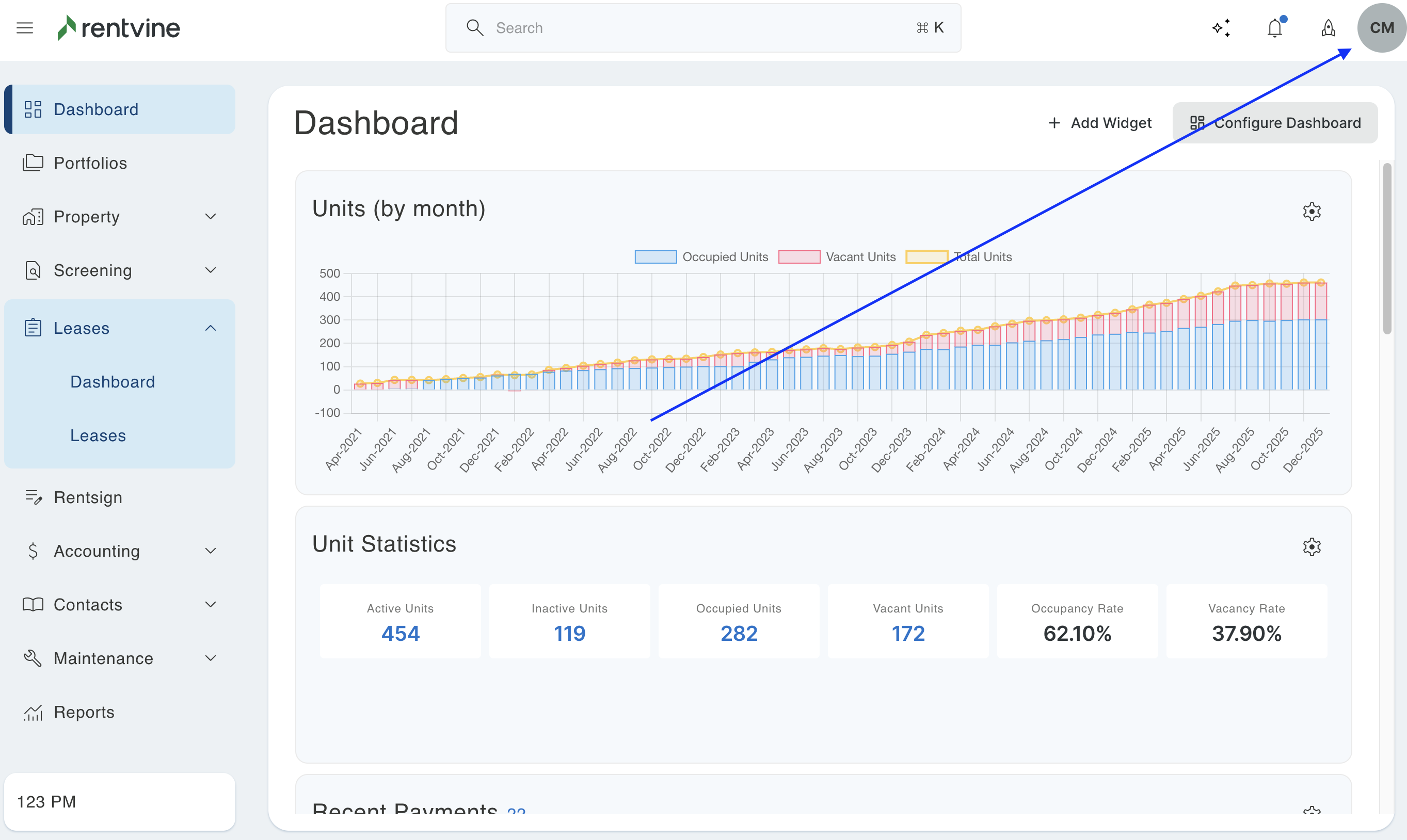Go to Reports in sidebar
This screenshot has height=840, width=1407.
coord(84,712)
